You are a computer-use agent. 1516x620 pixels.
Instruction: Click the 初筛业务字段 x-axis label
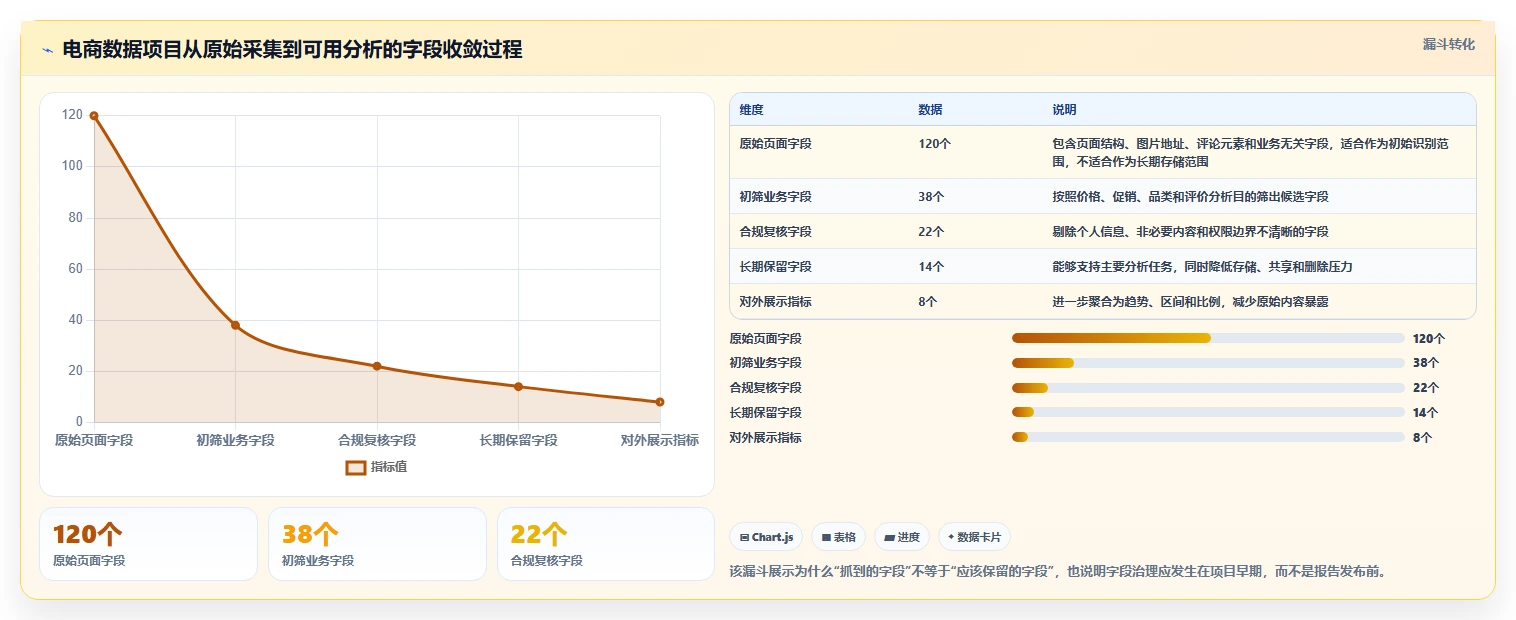tap(235, 440)
